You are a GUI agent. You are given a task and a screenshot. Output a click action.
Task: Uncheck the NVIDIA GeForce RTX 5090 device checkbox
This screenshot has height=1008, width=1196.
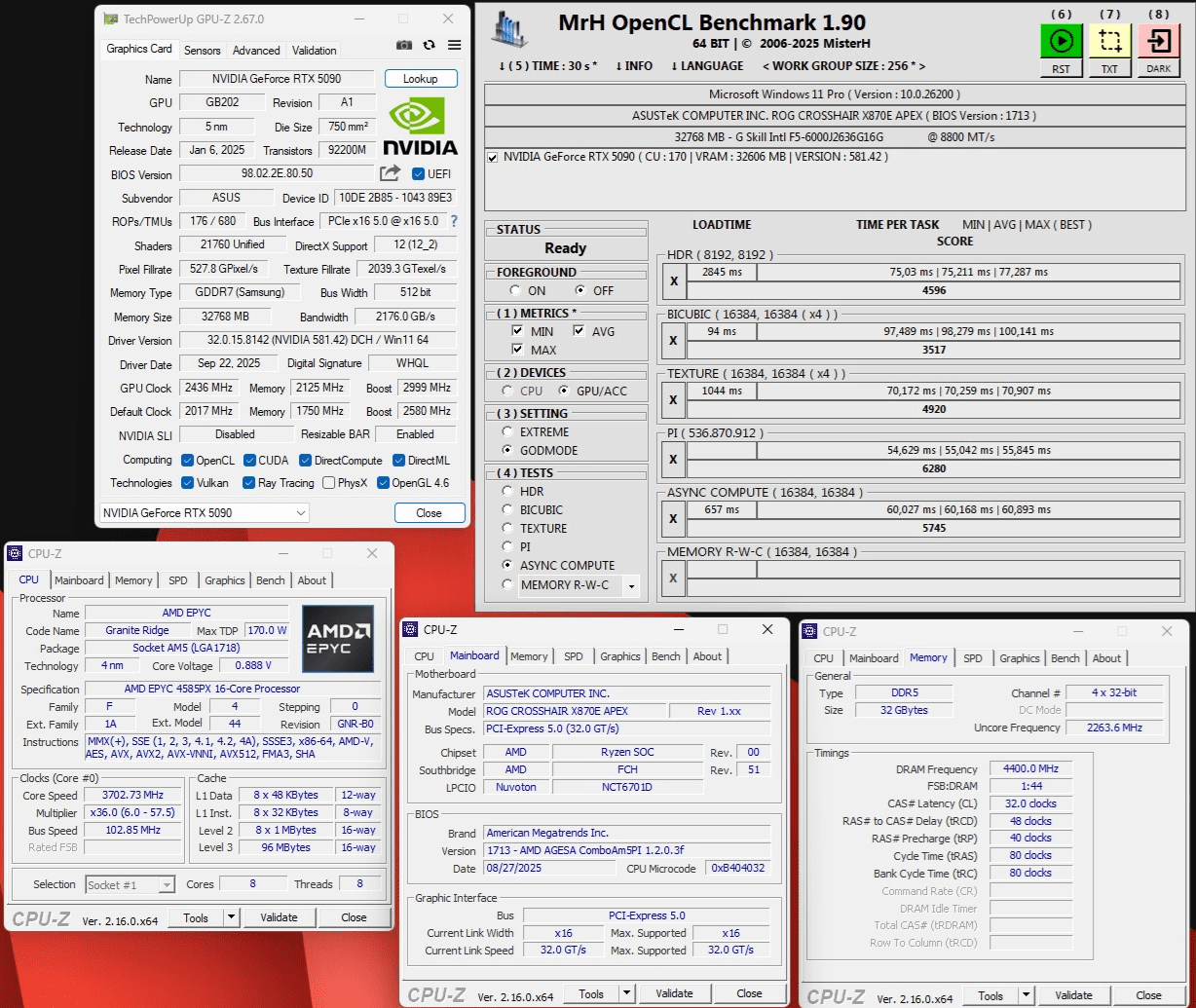[493, 157]
